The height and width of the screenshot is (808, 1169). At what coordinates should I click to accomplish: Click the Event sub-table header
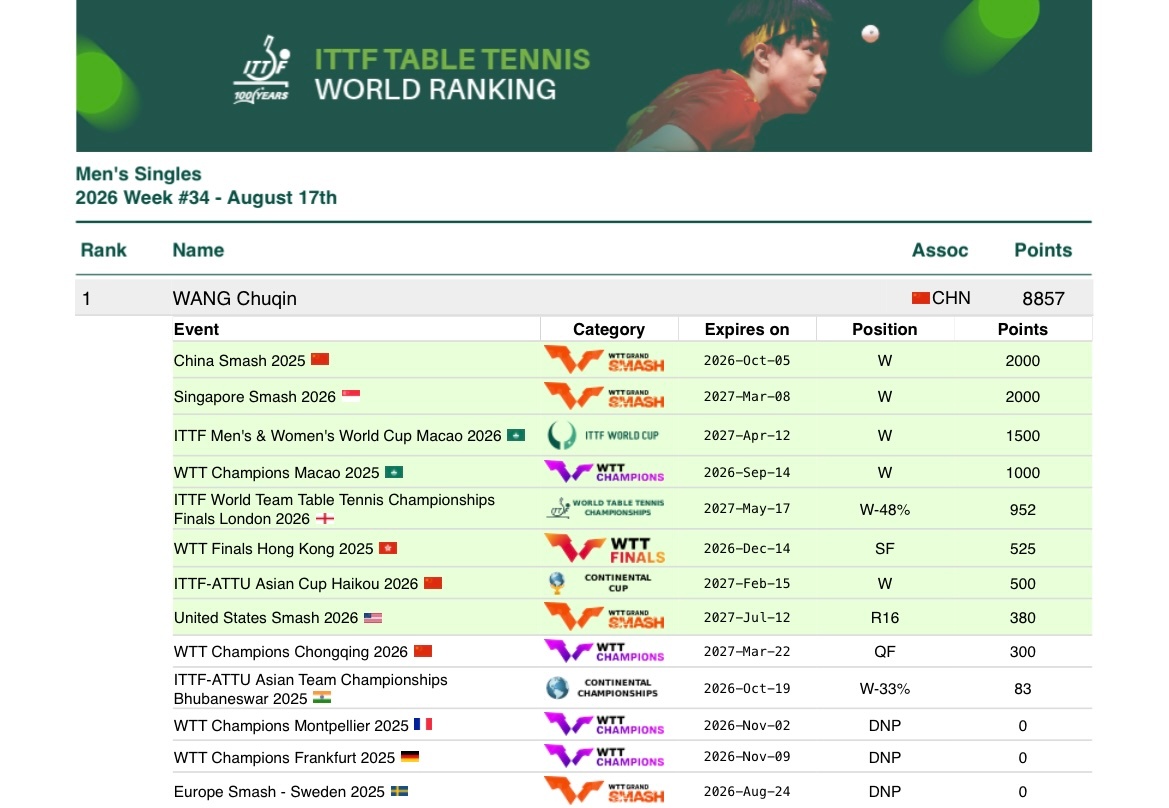click(x=196, y=329)
